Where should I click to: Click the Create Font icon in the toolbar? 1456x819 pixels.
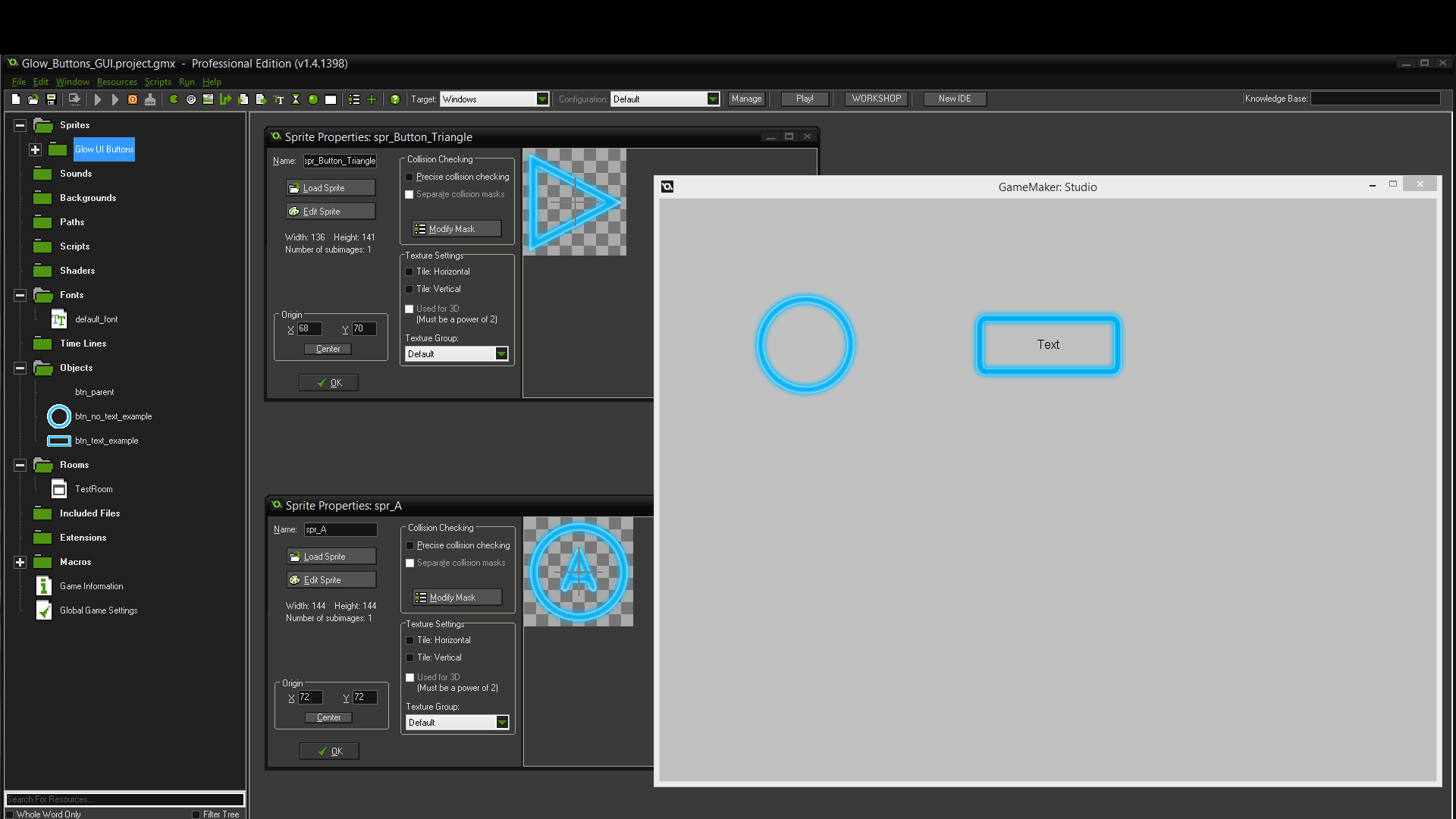coord(278,99)
